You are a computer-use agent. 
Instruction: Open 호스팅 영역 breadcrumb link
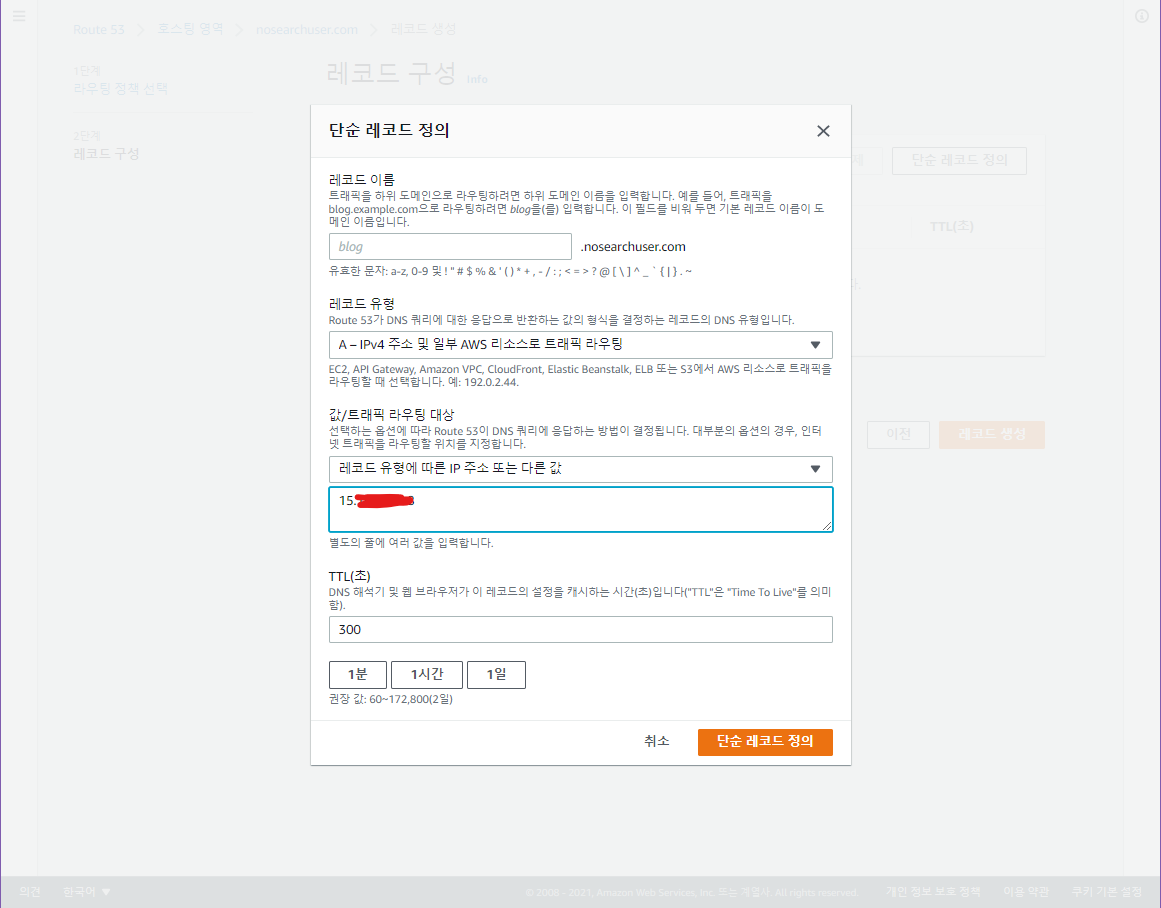[190, 29]
